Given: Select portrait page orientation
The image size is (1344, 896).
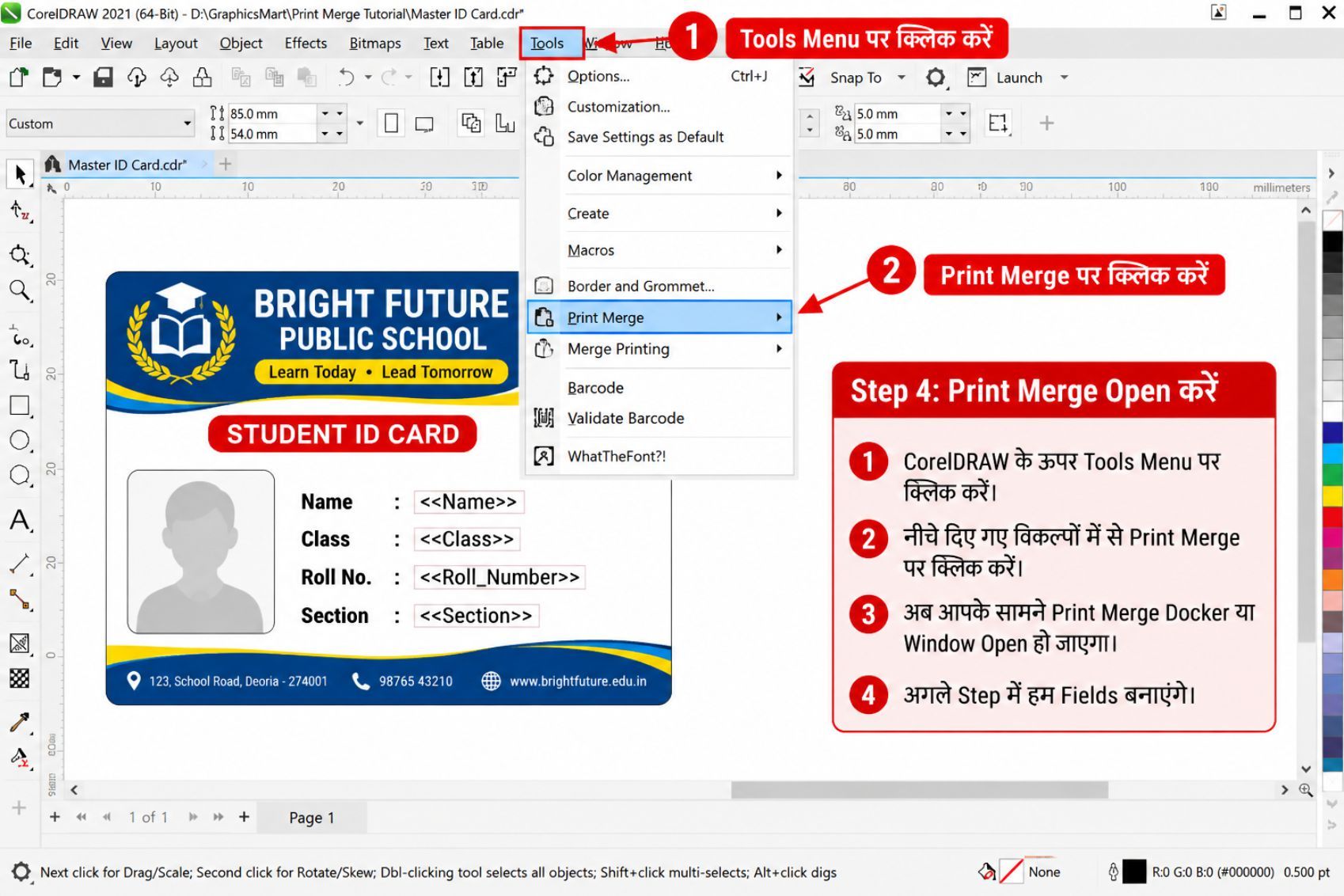Looking at the screenshot, I should pos(391,123).
